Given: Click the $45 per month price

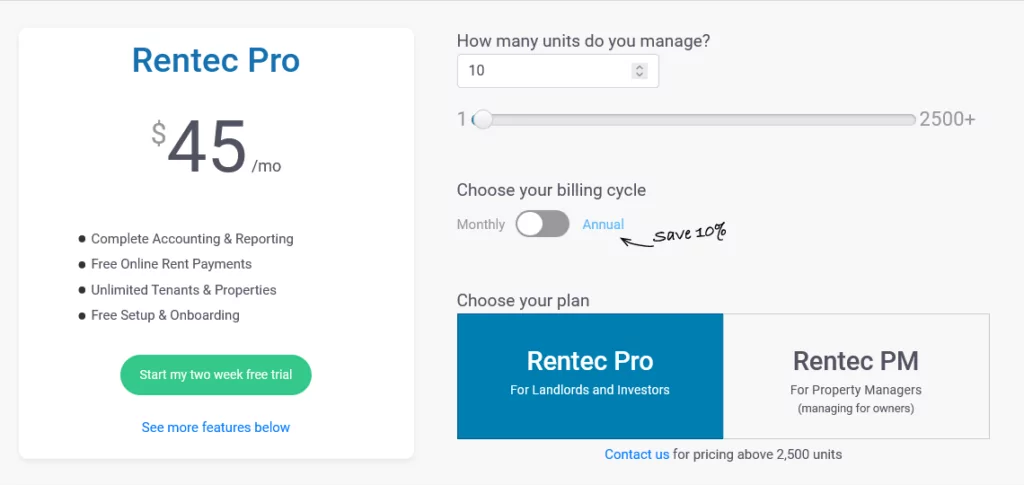Looking at the screenshot, I should pyautogui.click(x=216, y=147).
